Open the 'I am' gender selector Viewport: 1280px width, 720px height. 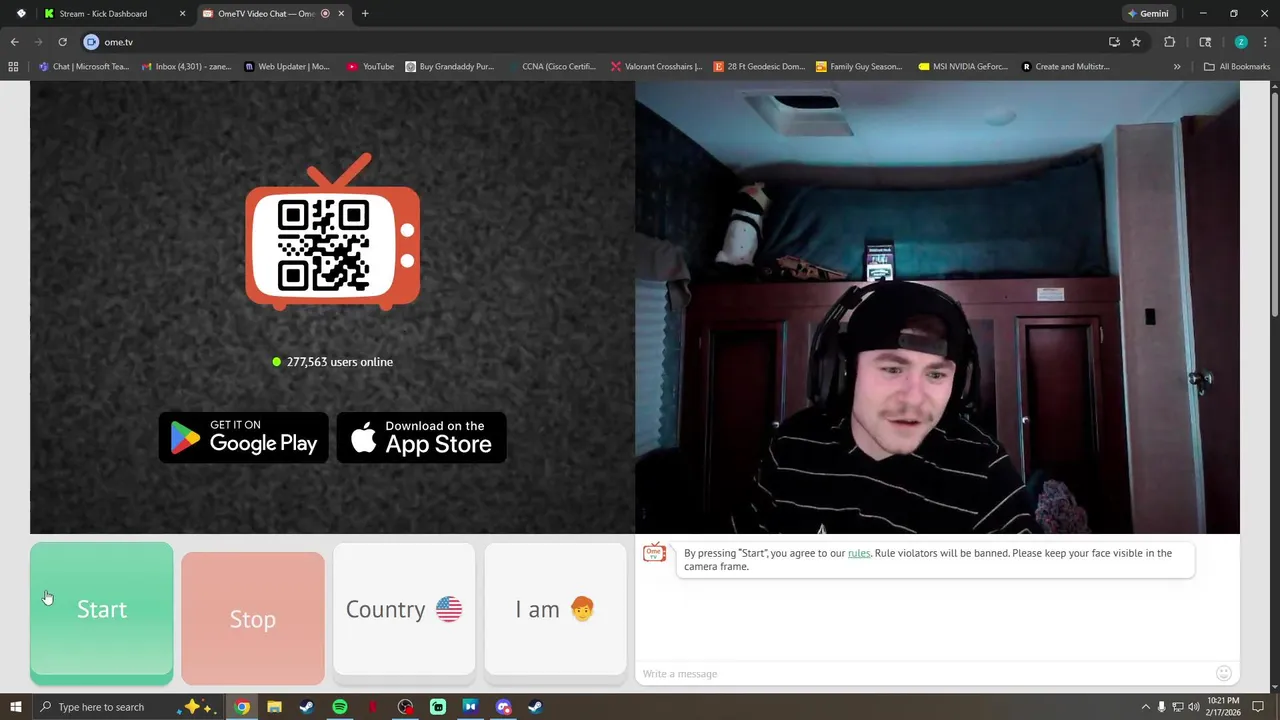click(x=555, y=609)
